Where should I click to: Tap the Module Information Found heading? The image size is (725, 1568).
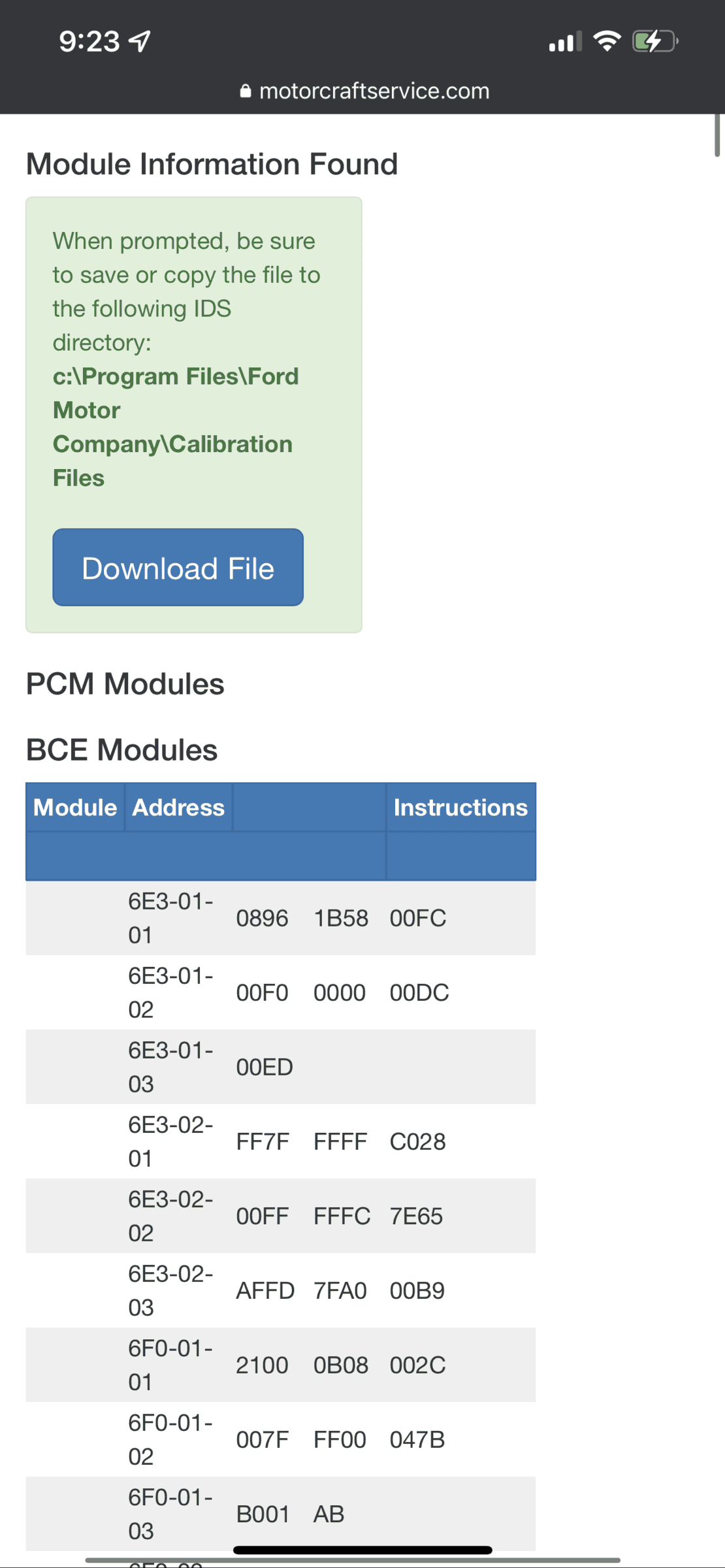coord(212,164)
